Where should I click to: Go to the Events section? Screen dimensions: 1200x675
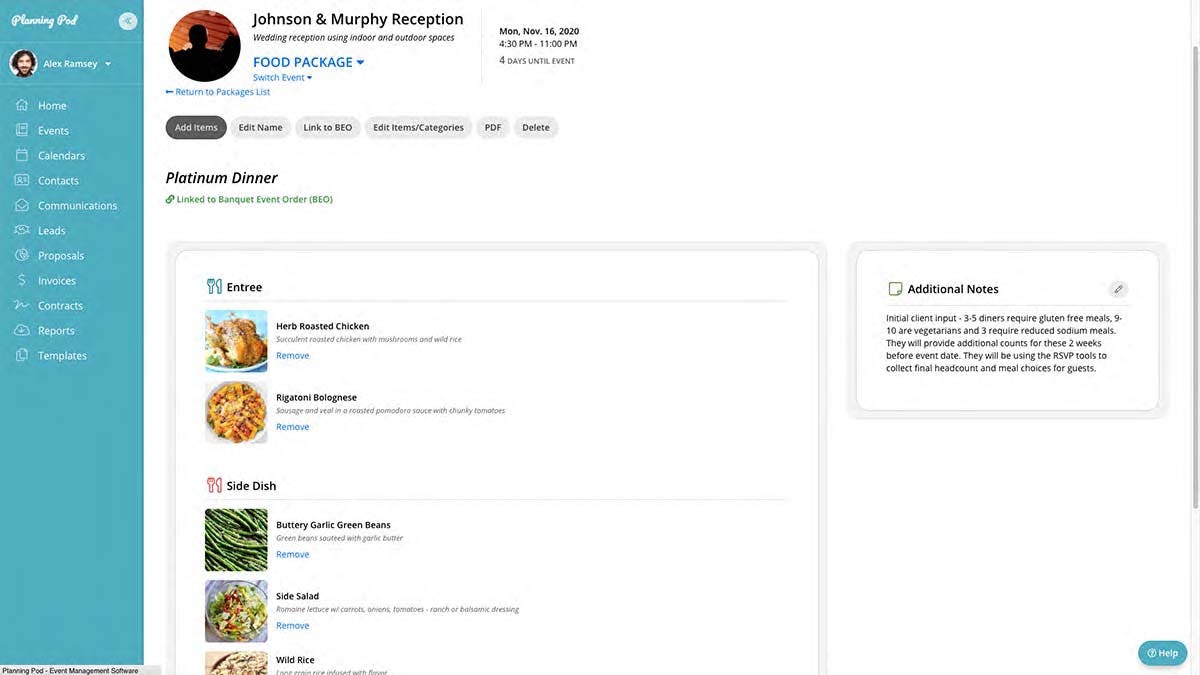[x=53, y=131]
